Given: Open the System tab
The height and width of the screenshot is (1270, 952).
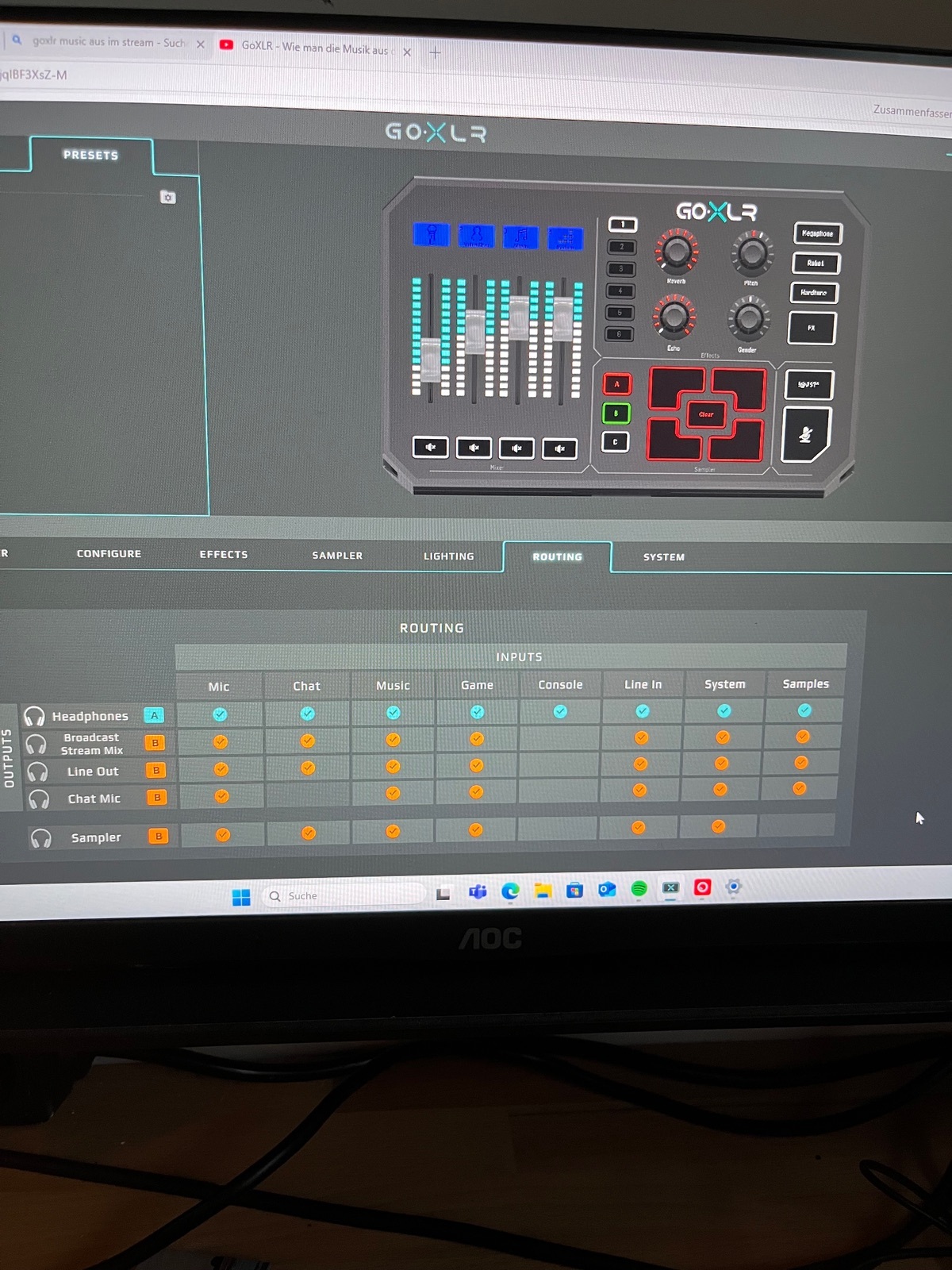Looking at the screenshot, I should click(x=663, y=557).
